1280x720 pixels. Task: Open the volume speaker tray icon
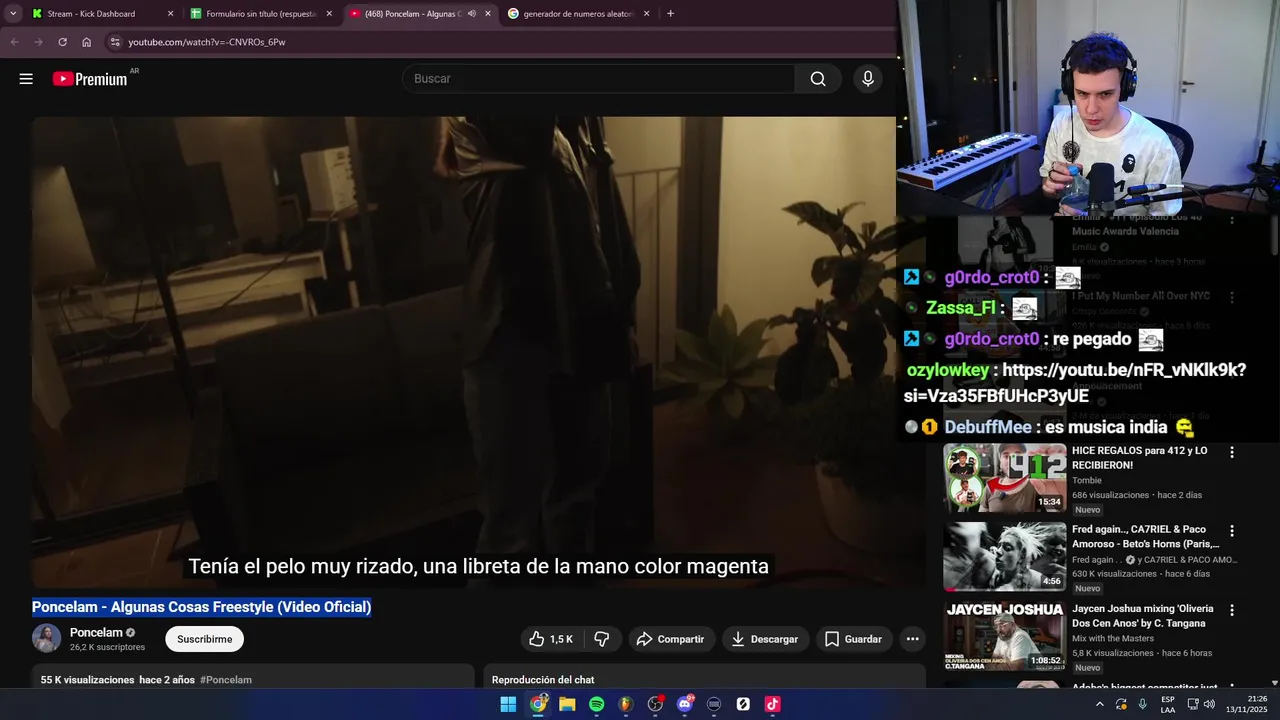(1209, 704)
